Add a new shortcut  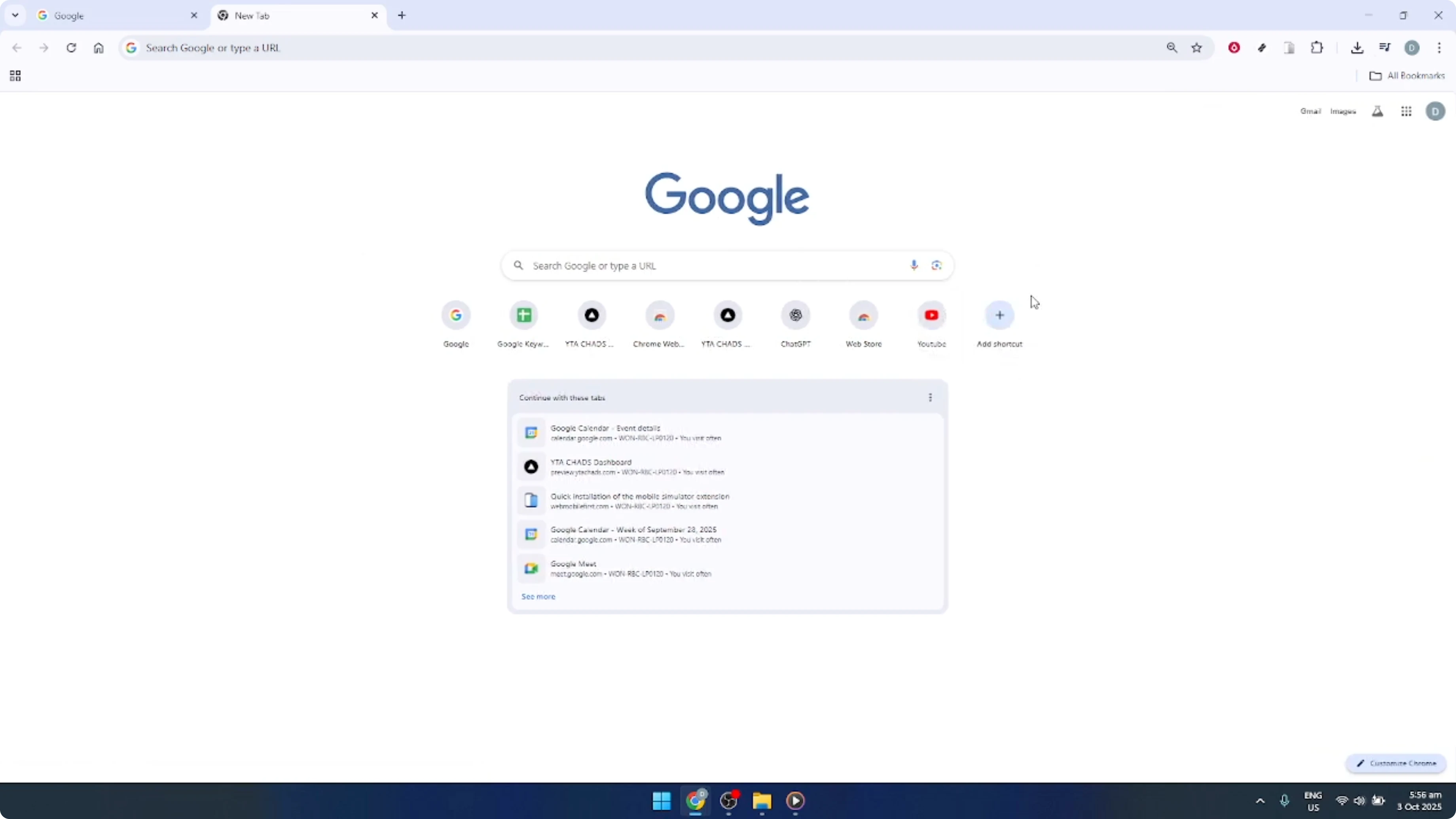pos(999,315)
